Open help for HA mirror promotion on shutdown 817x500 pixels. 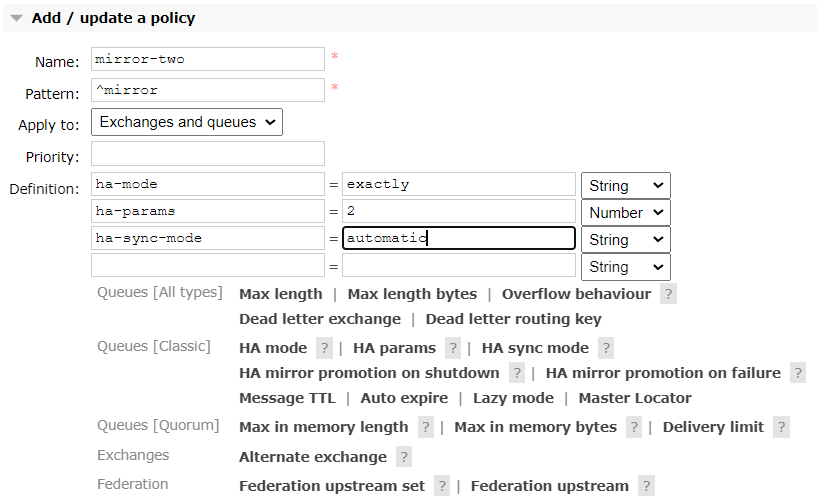coord(517,373)
